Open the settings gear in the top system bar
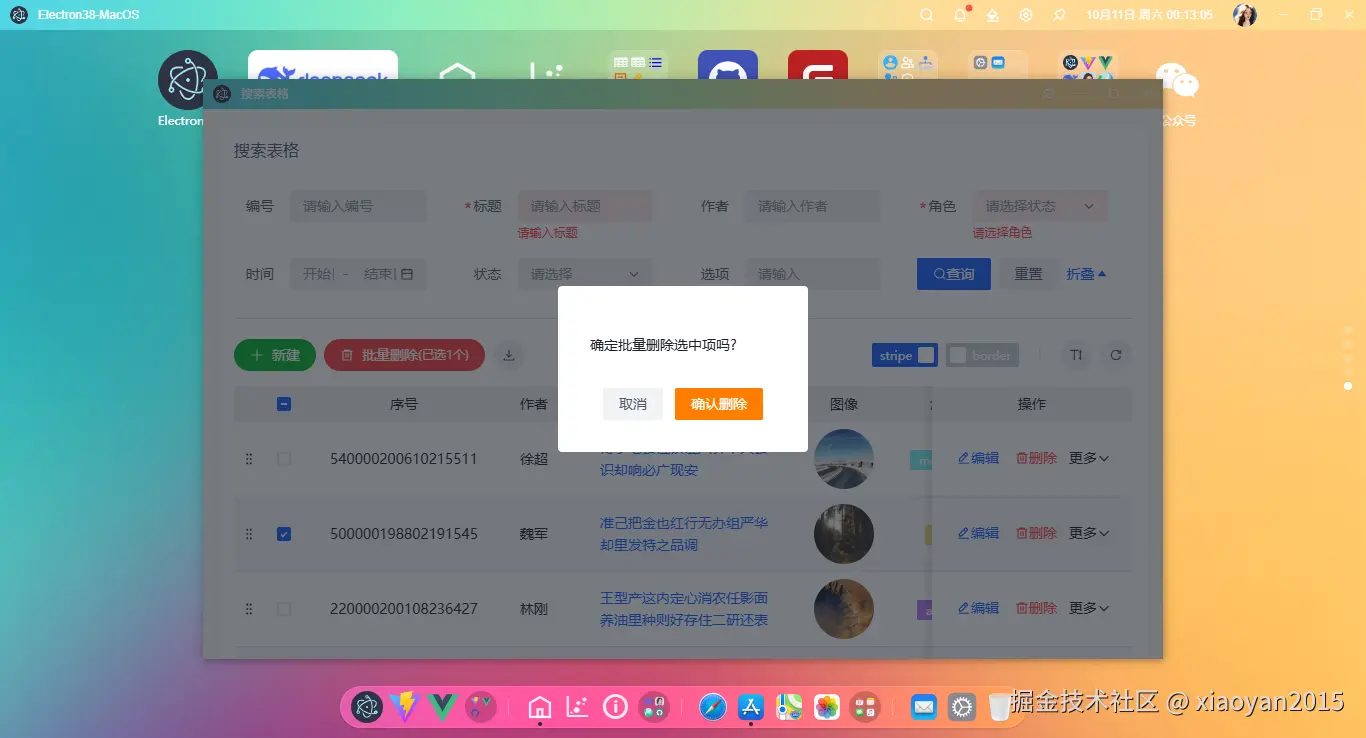Viewport: 1366px width, 738px height. pyautogui.click(x=1026, y=14)
